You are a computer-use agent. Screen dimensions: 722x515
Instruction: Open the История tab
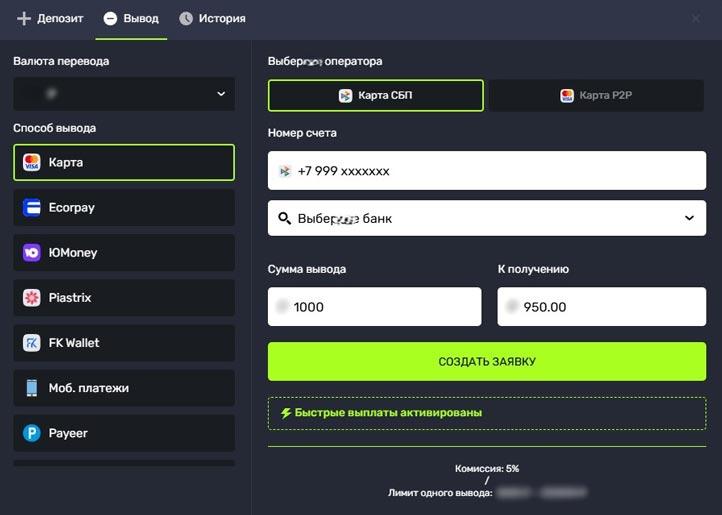click(221, 19)
